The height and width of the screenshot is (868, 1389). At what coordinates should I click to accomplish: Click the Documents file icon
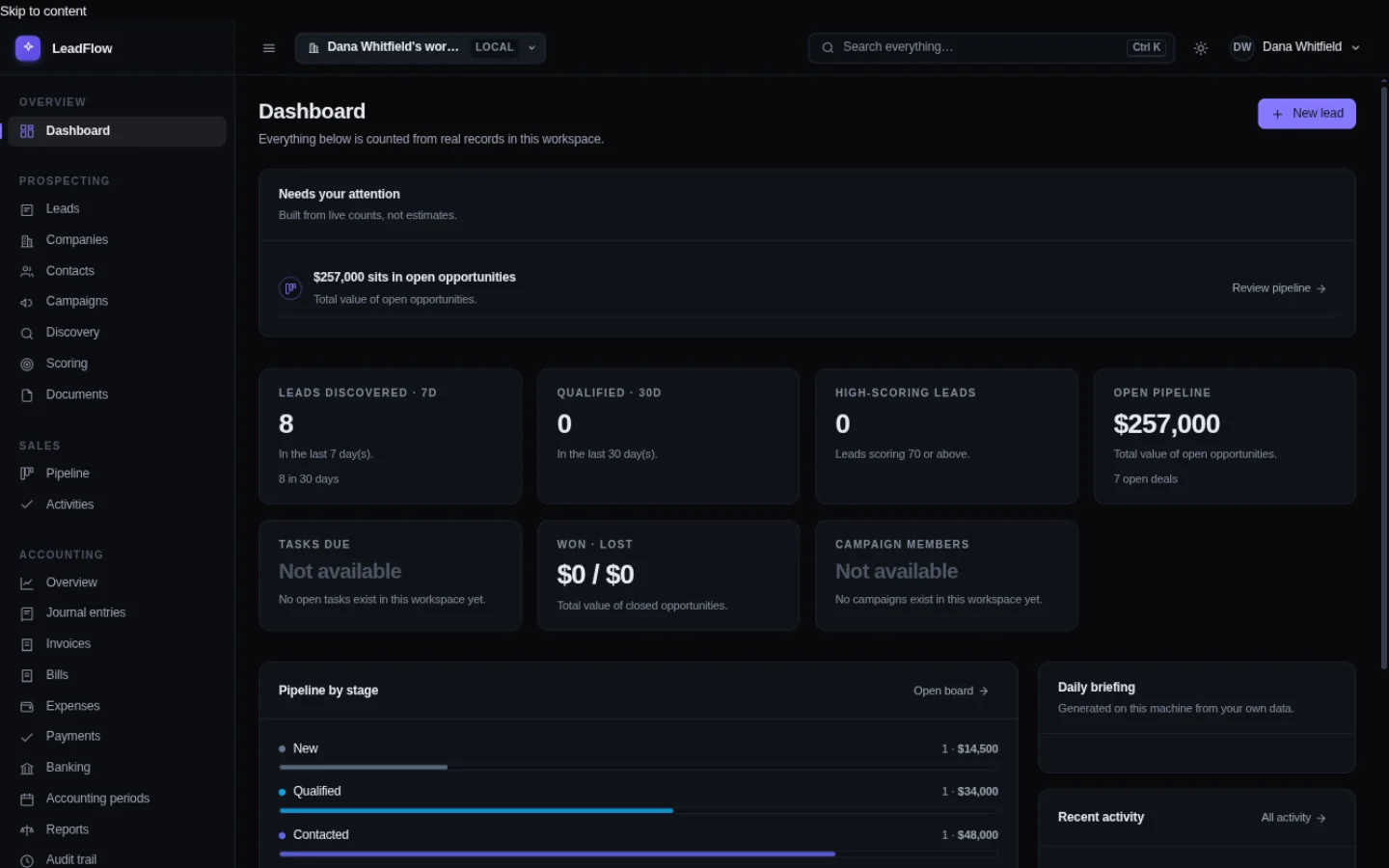point(27,394)
